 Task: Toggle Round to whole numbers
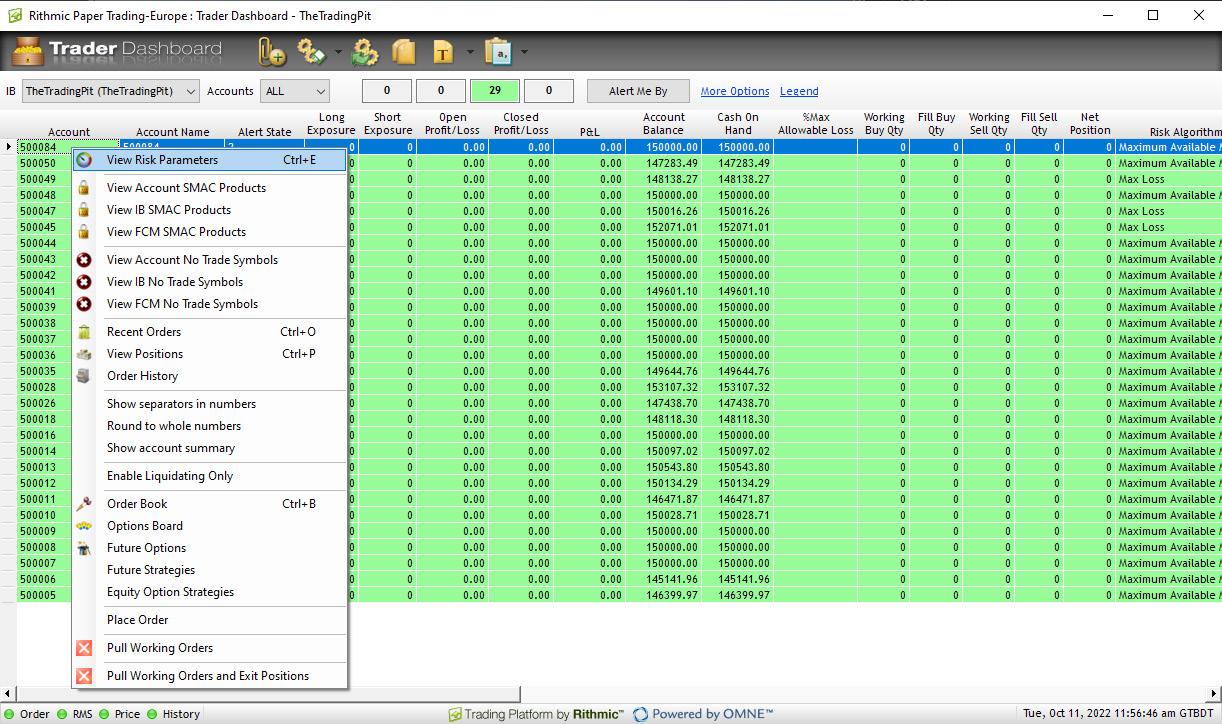[174, 426]
